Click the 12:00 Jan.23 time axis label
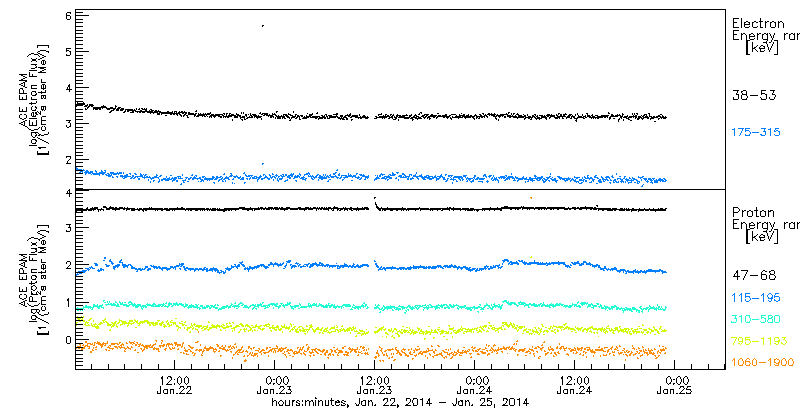The height and width of the screenshot is (410, 800). tap(375, 385)
